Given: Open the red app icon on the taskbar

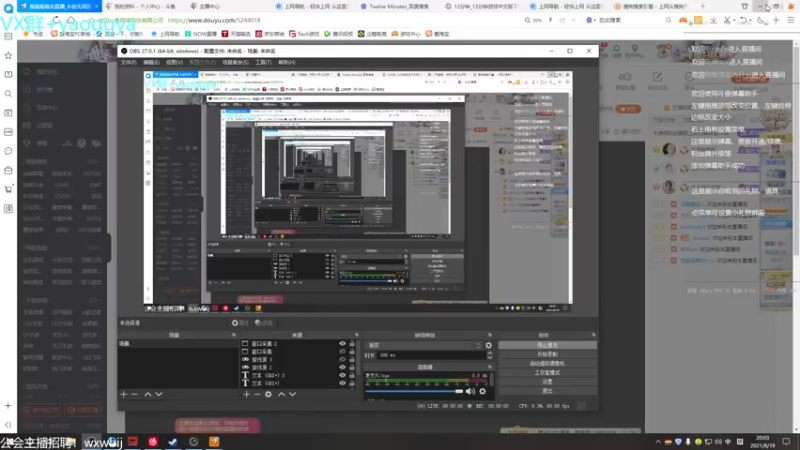Looking at the screenshot, I should click(x=133, y=441).
